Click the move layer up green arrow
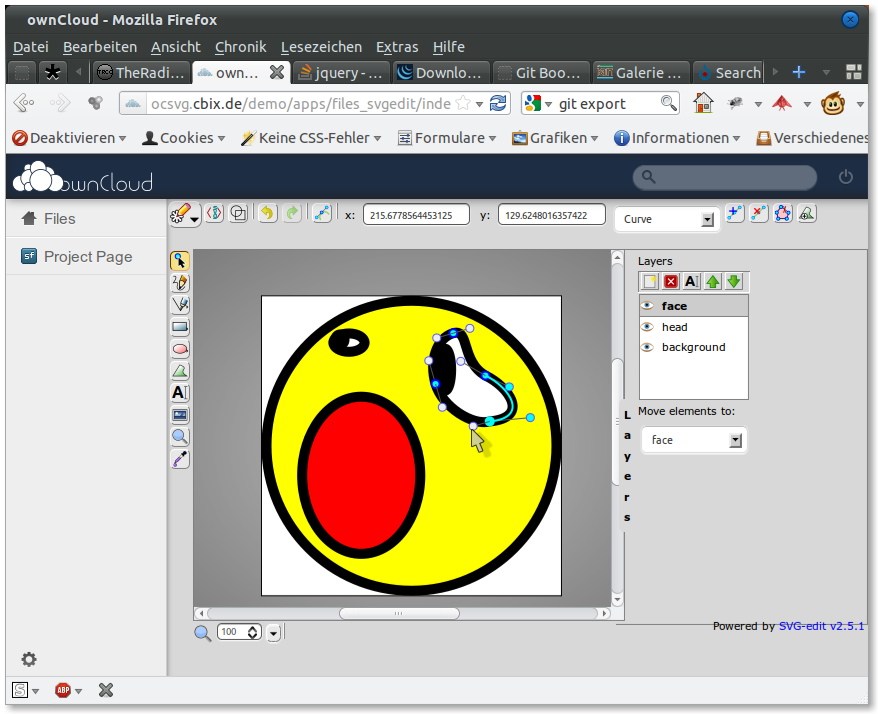The image size is (878, 714). (712, 281)
